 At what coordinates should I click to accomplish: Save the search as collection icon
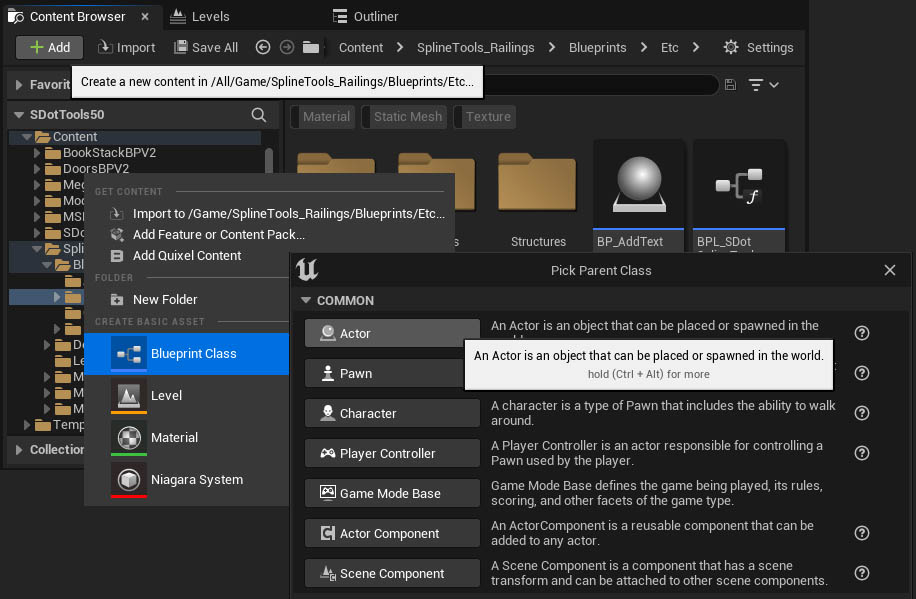(730, 85)
